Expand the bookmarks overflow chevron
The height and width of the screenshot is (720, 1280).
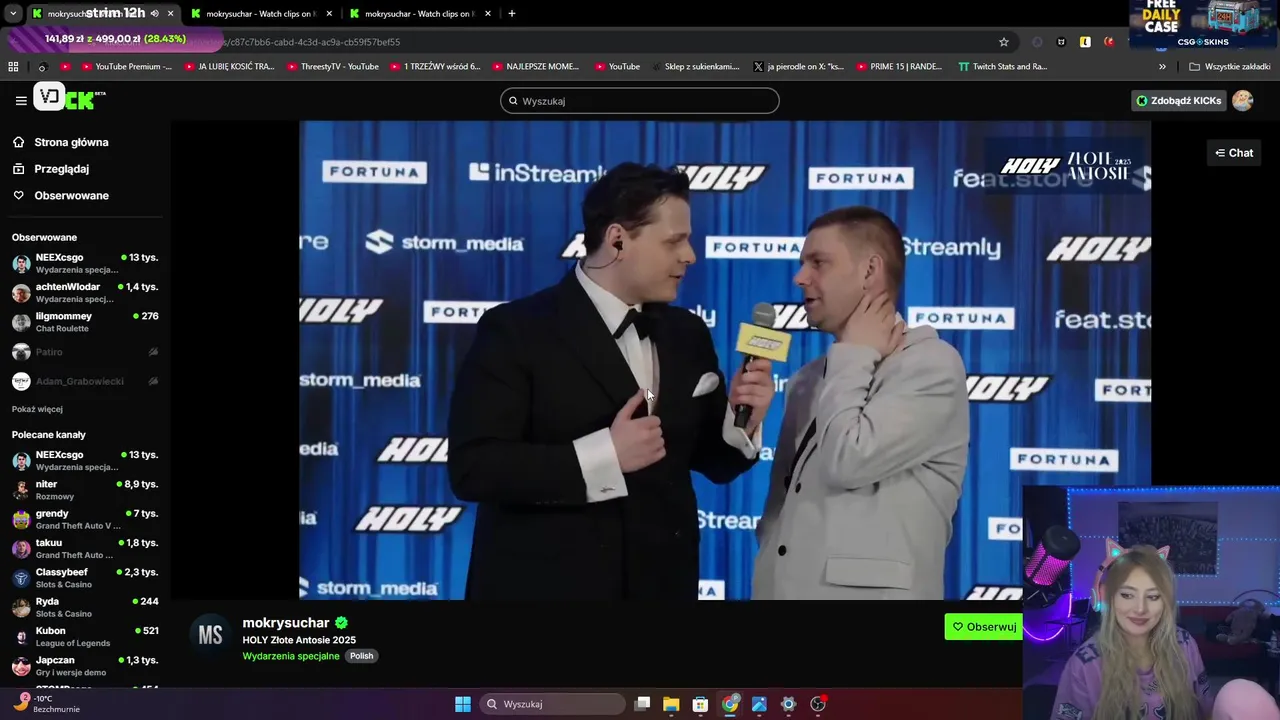click(x=1162, y=67)
